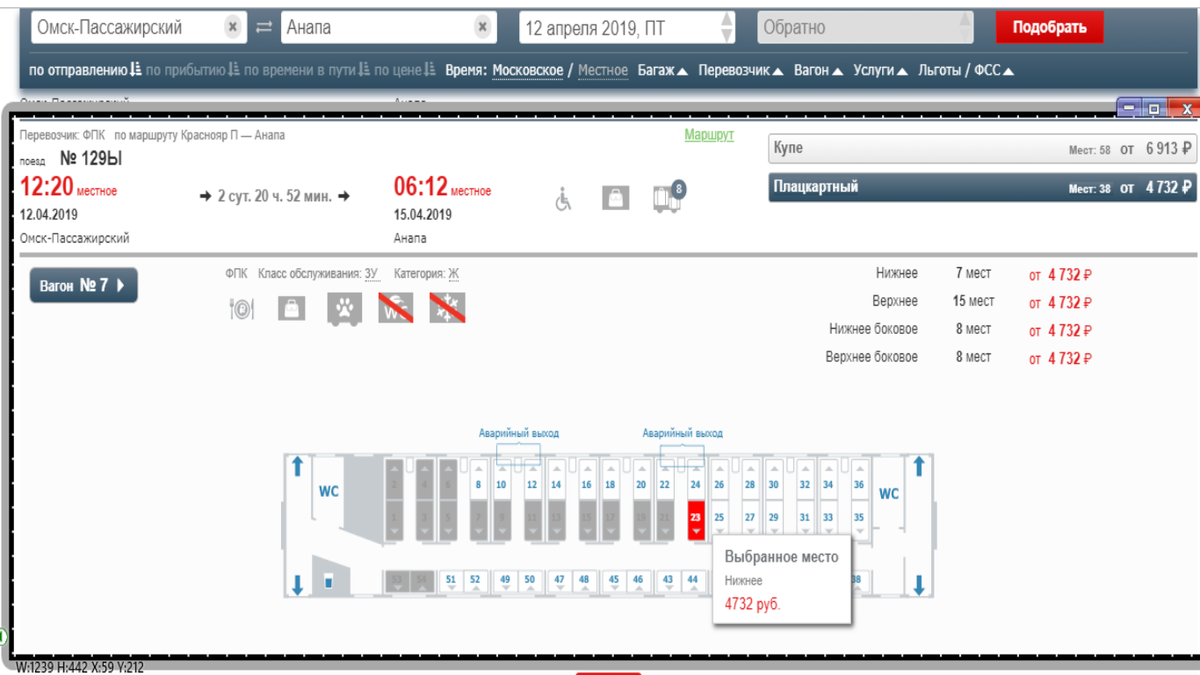Click the Анапа destination input
The height and width of the screenshot is (675, 1200).
[388, 28]
